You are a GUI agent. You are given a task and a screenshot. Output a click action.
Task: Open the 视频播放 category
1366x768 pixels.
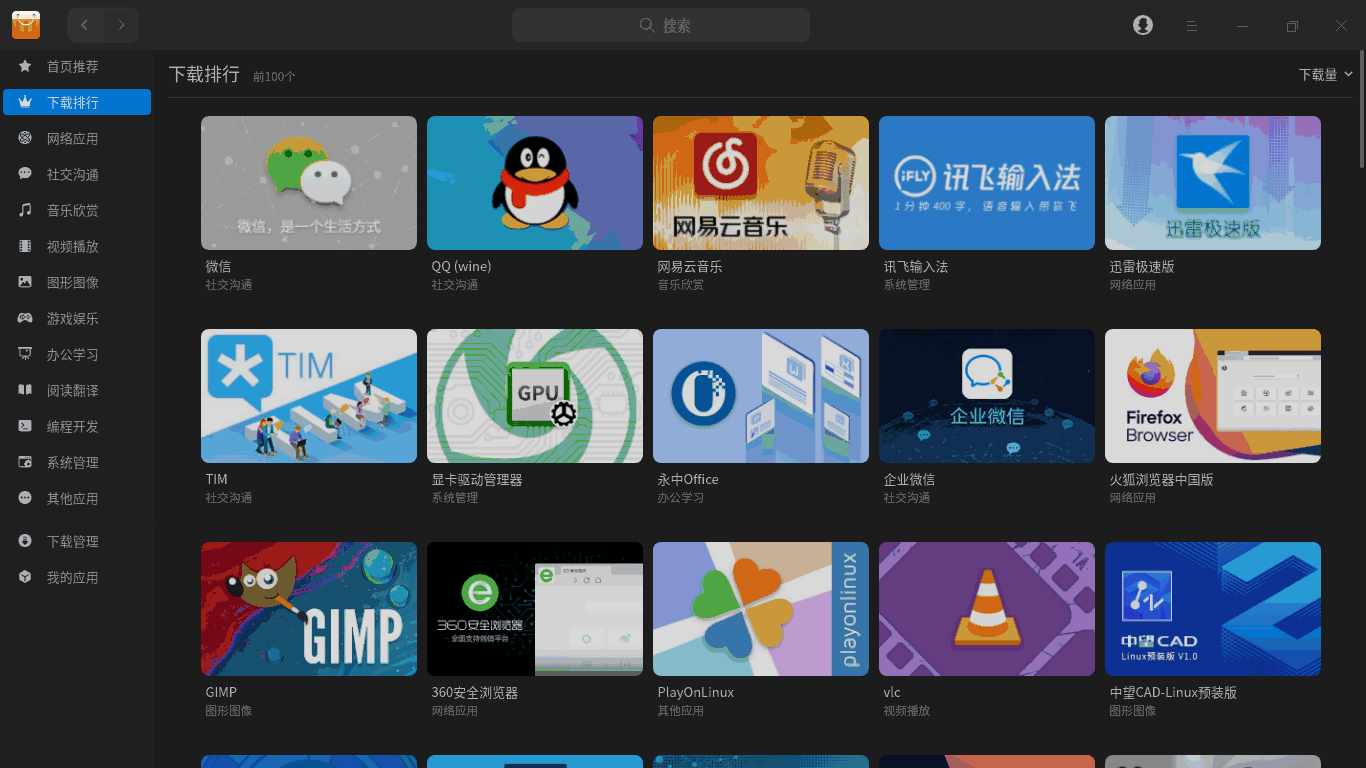[x=77, y=246]
